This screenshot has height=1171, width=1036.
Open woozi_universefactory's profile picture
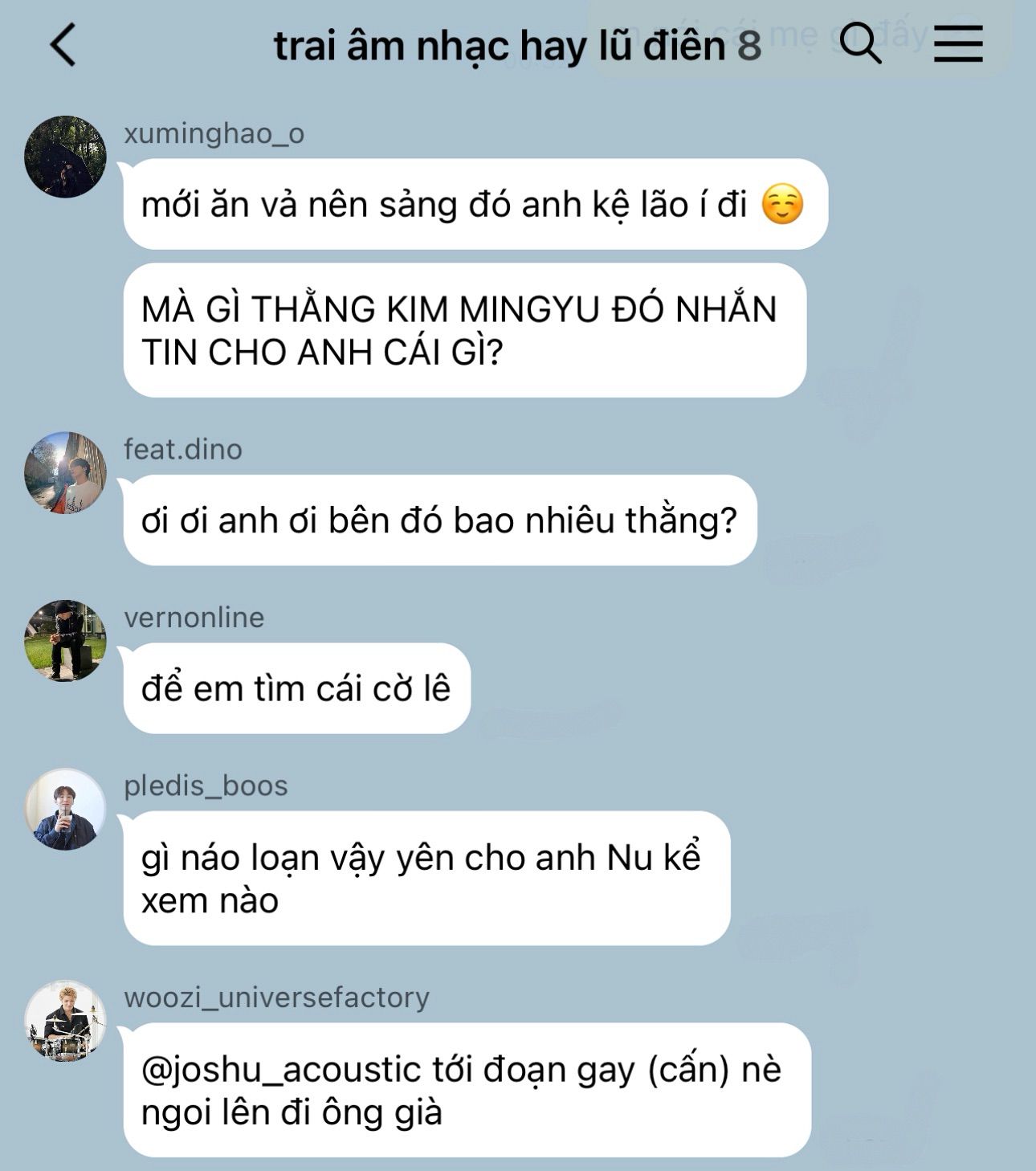65,1020
